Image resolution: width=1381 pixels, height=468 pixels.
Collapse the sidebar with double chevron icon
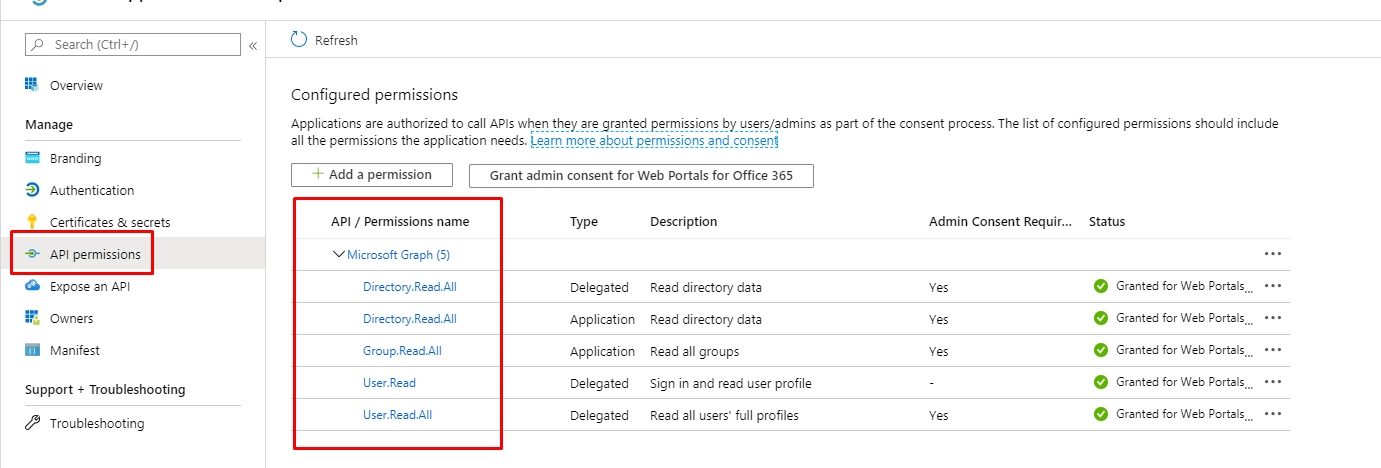pyautogui.click(x=253, y=46)
